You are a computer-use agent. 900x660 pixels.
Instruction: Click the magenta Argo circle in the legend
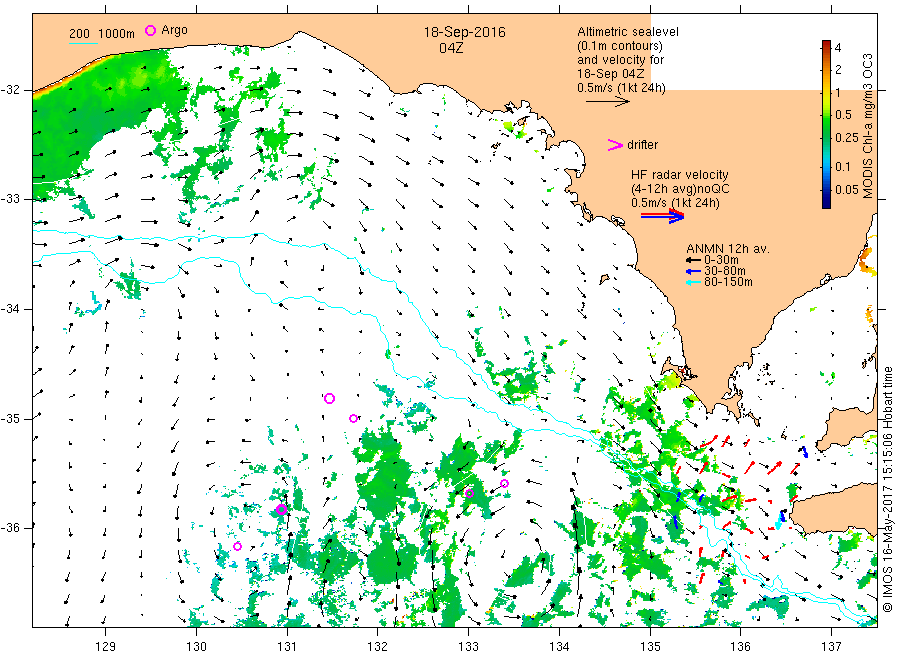tap(150, 30)
